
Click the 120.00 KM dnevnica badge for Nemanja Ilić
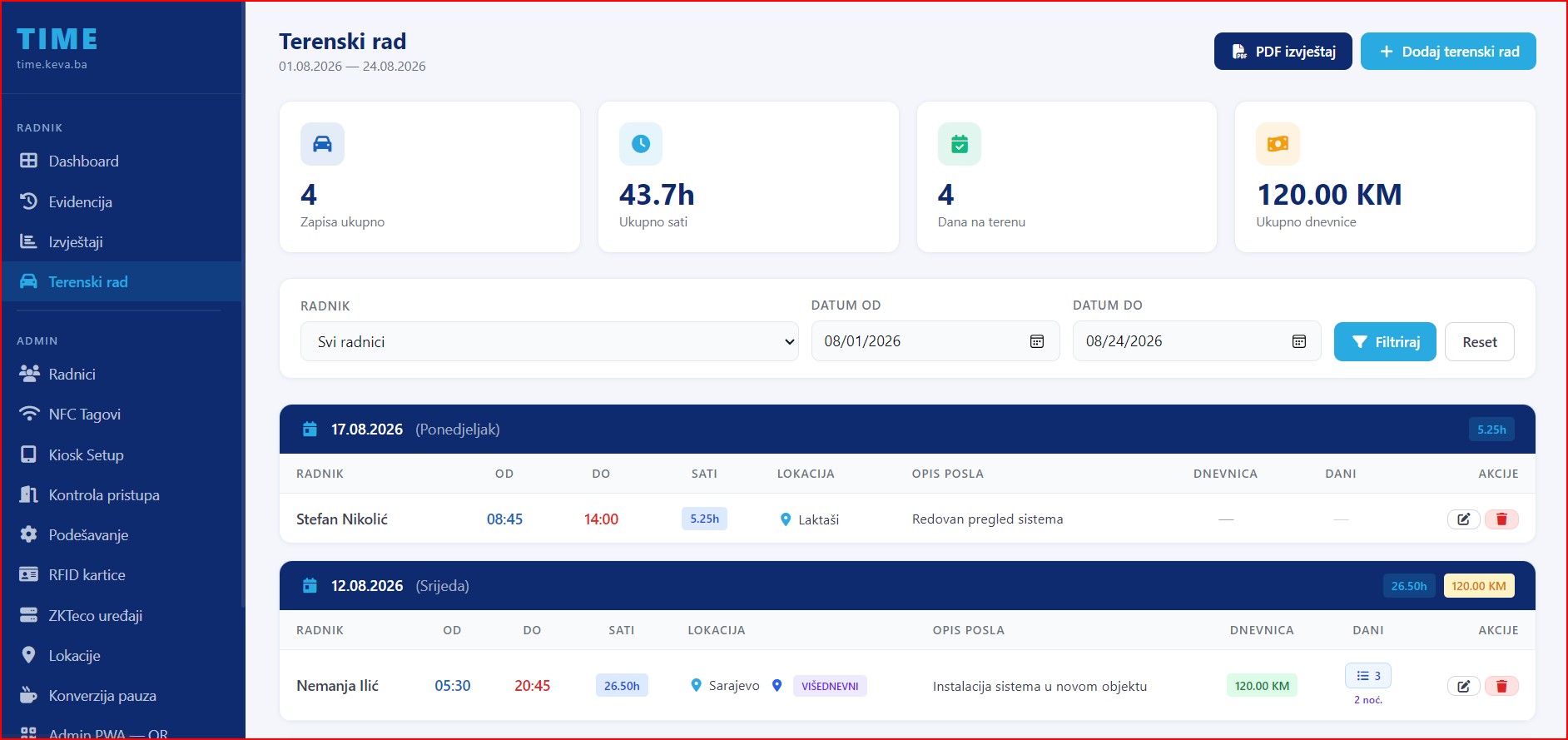[1262, 686]
